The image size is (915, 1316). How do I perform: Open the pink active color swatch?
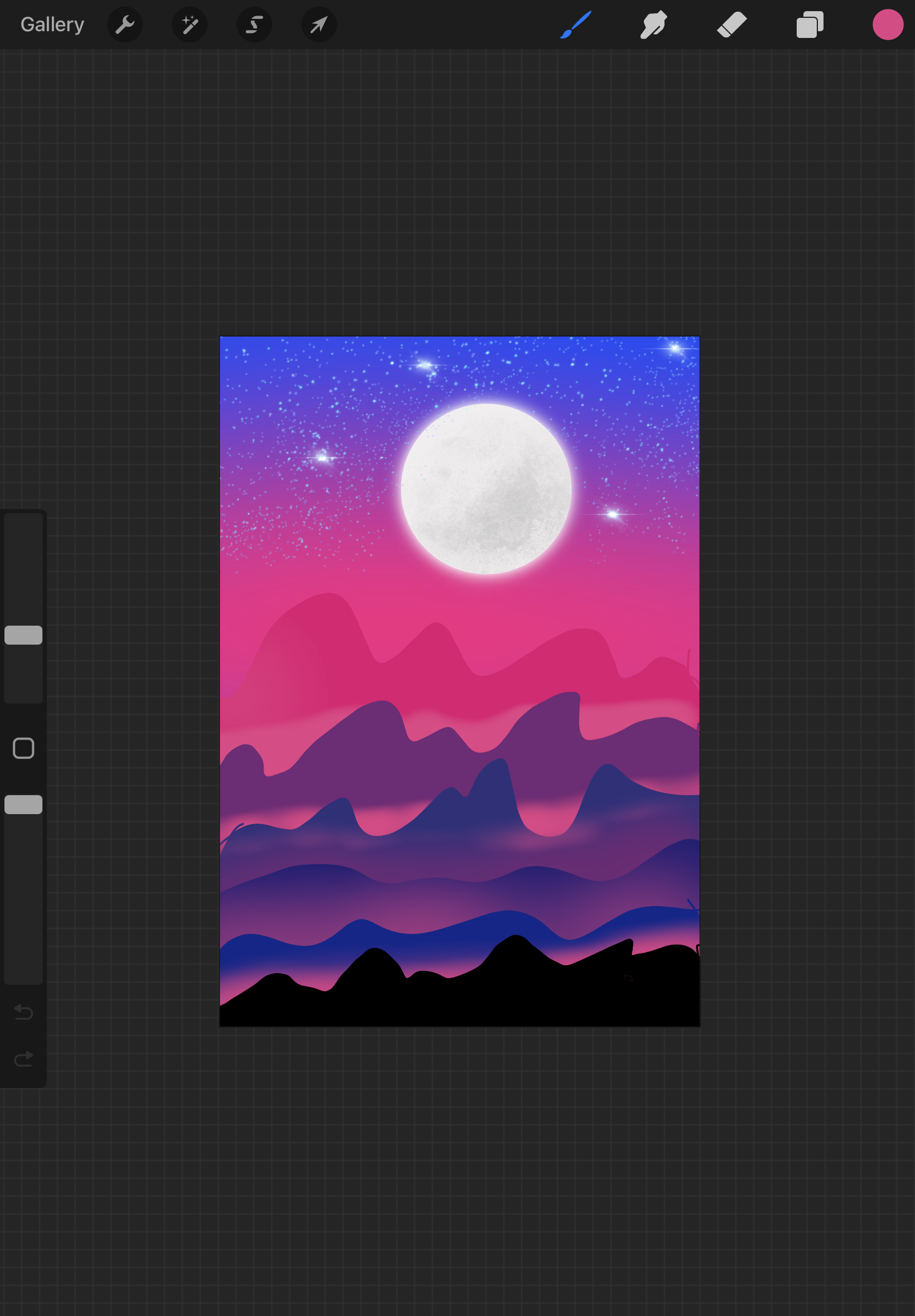point(888,25)
